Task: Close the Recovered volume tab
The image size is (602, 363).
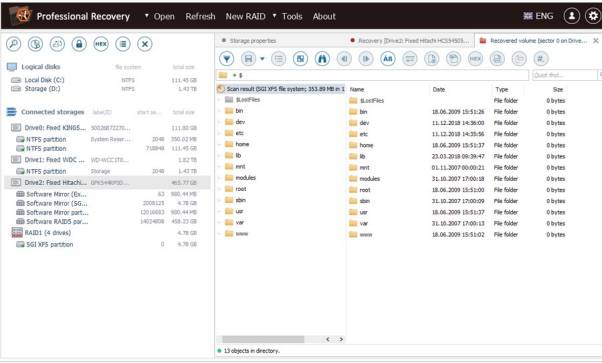Action: coord(596,41)
